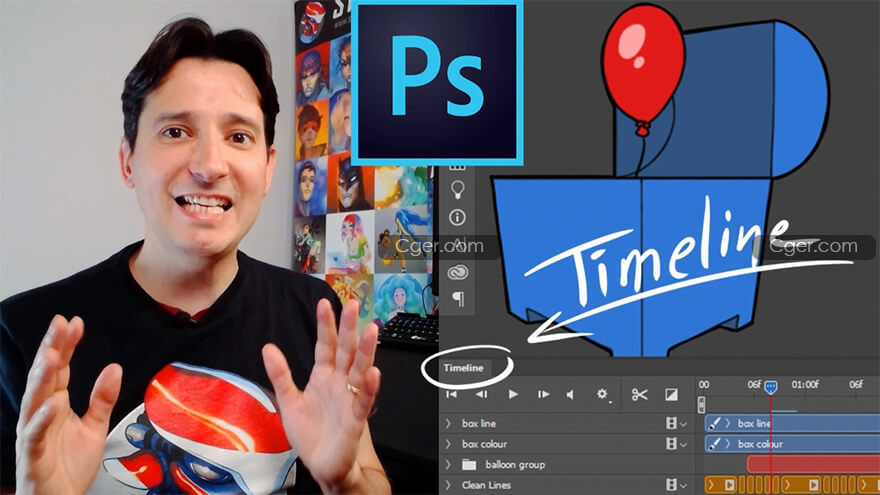Image resolution: width=880 pixels, height=495 pixels.
Task: Choose a transition with the transition icon
Action: (671, 395)
